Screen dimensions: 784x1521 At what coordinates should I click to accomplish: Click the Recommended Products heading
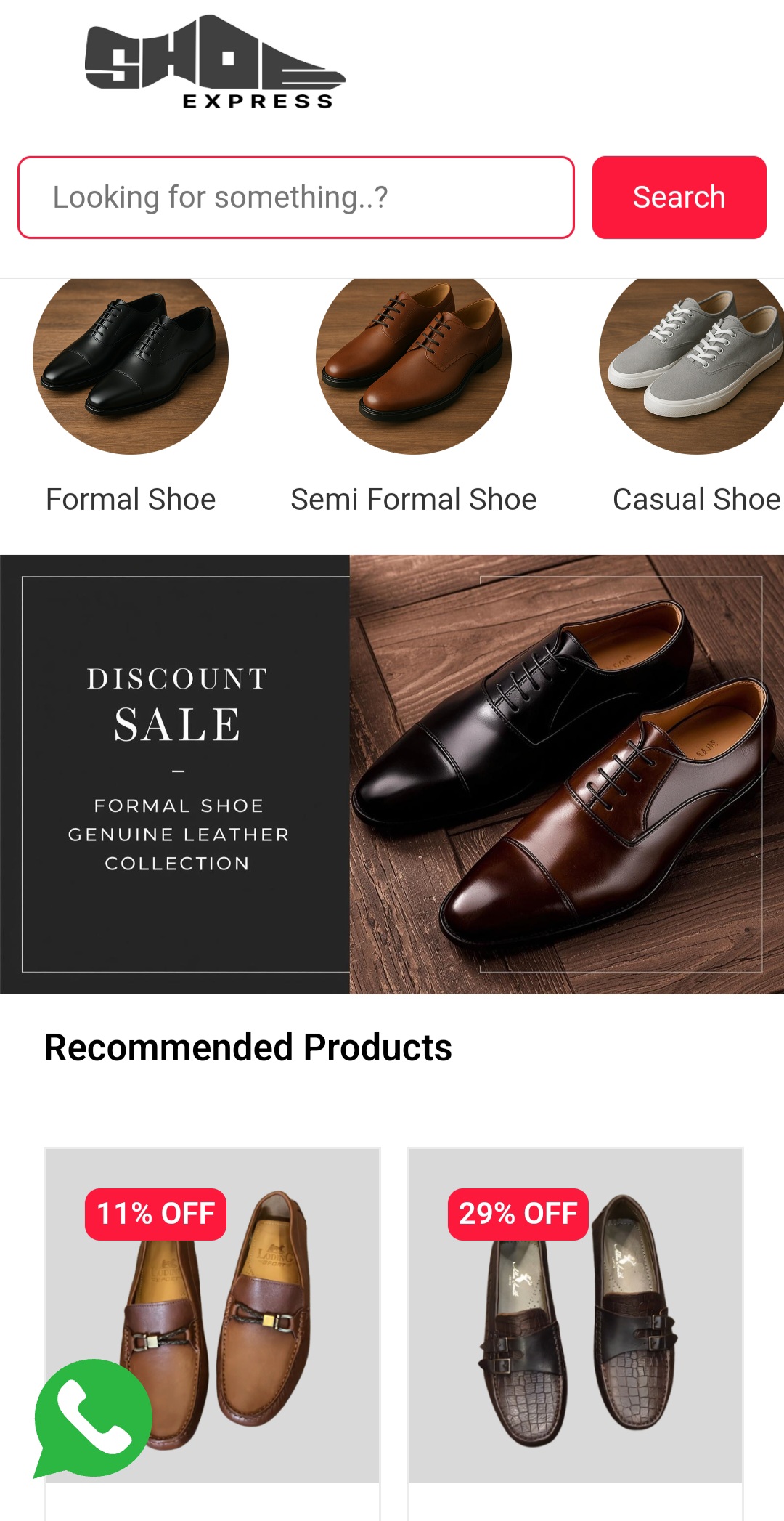click(248, 1047)
